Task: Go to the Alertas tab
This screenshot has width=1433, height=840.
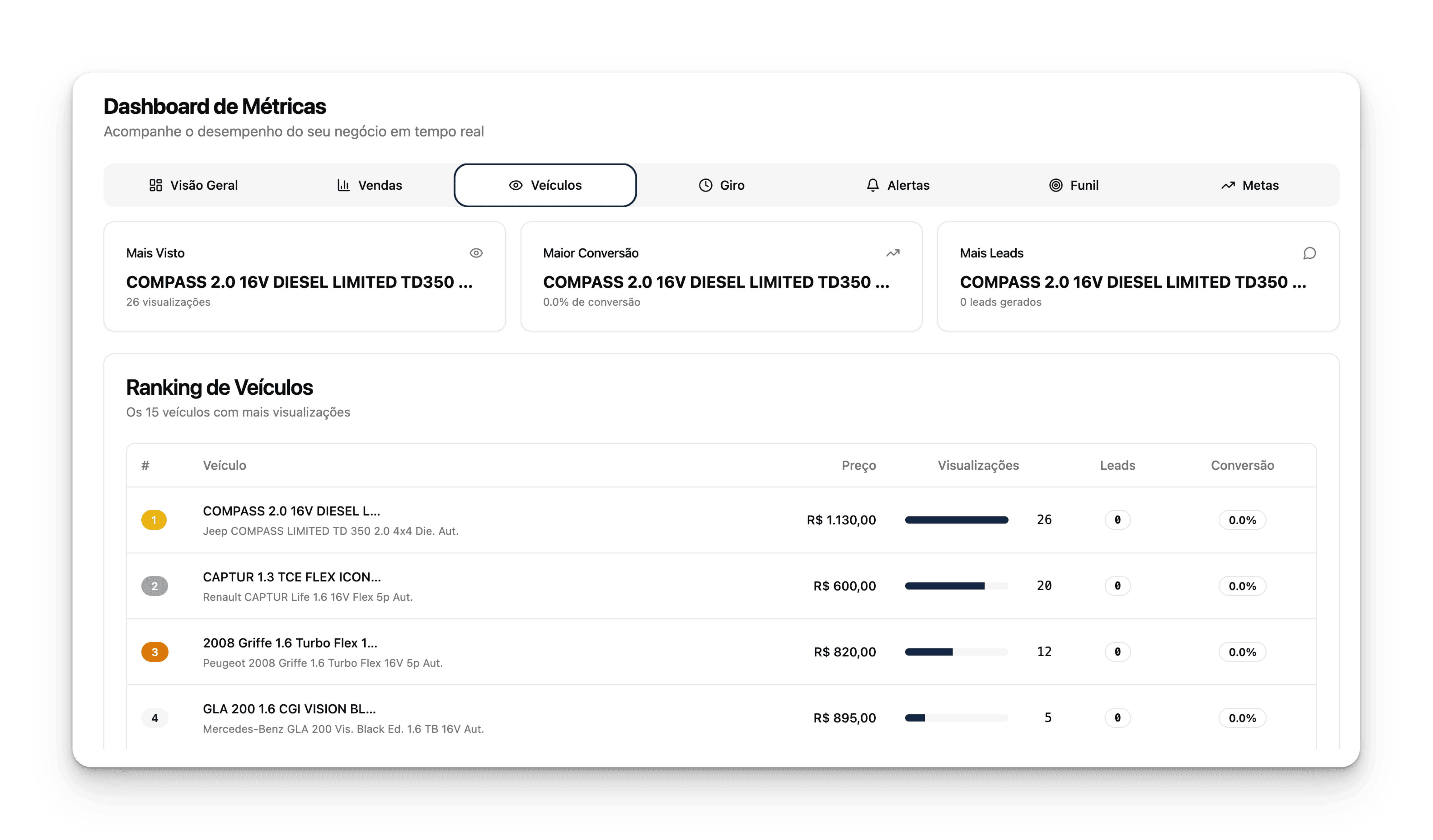Action: (897, 185)
